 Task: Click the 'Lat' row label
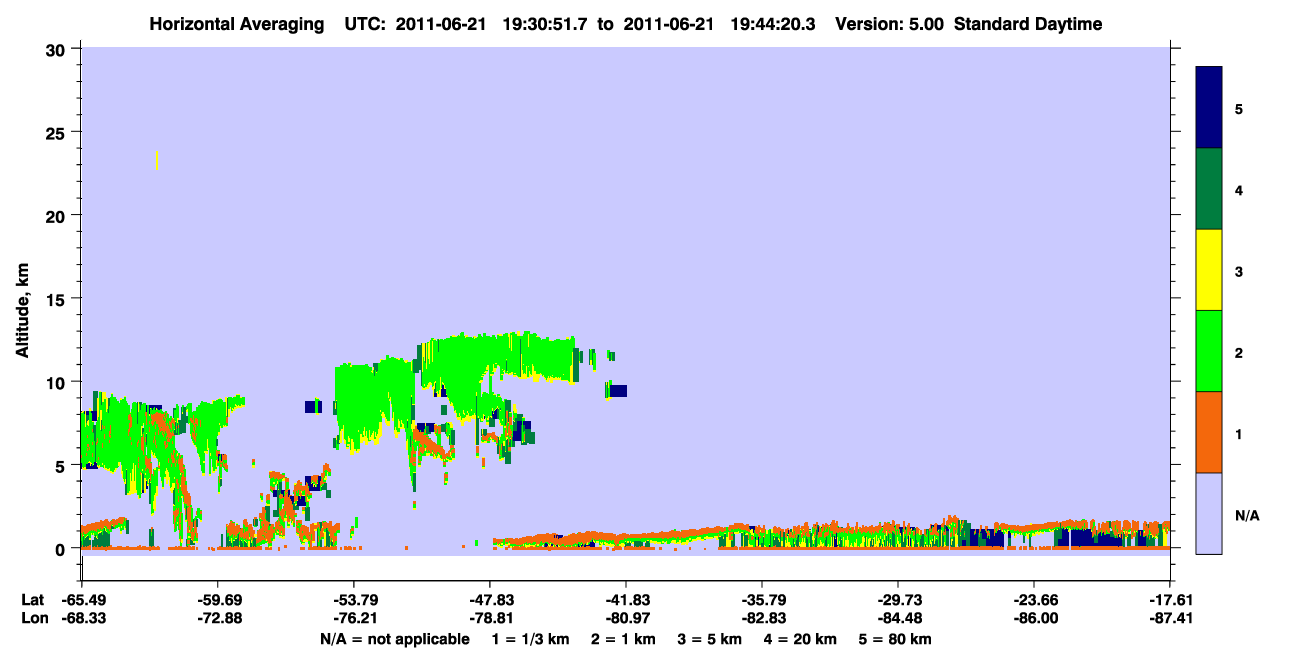pyautogui.click(x=32, y=600)
